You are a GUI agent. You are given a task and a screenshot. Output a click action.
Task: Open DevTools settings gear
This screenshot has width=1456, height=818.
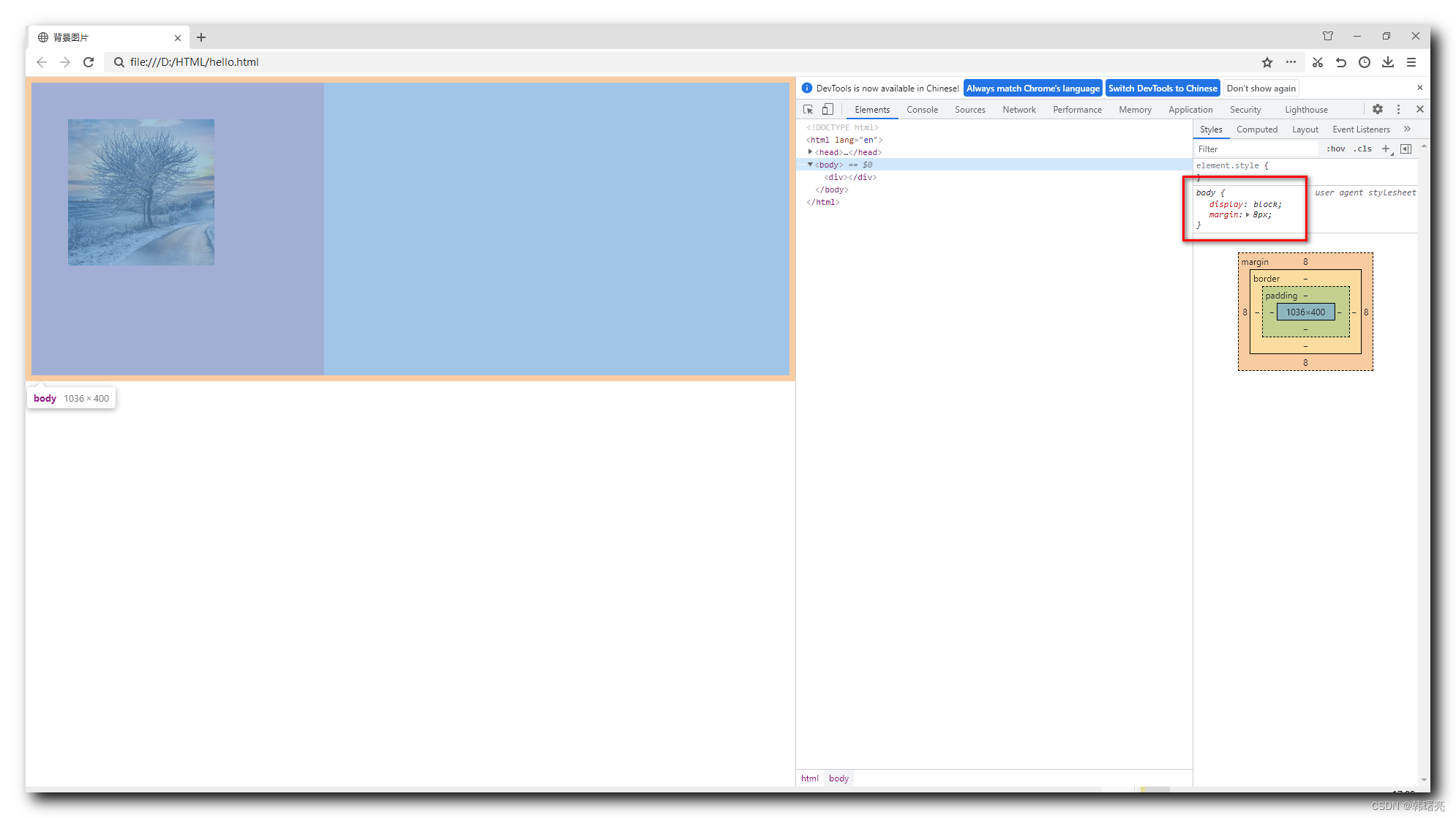point(1377,109)
